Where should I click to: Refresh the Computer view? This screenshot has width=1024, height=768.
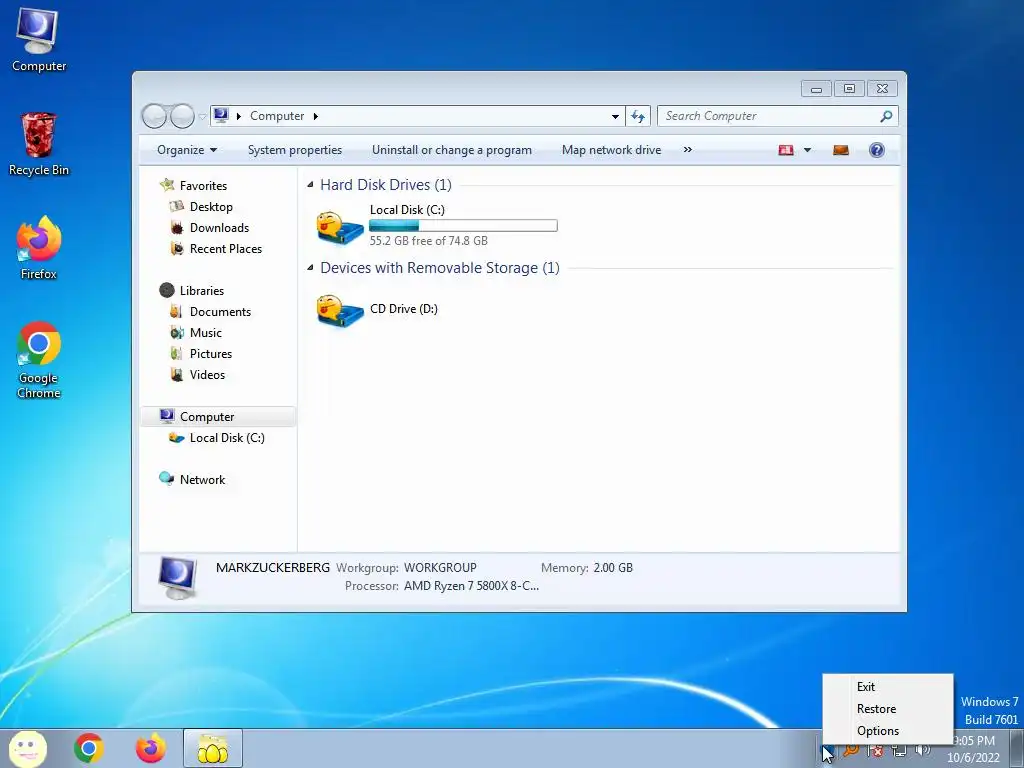pos(637,116)
